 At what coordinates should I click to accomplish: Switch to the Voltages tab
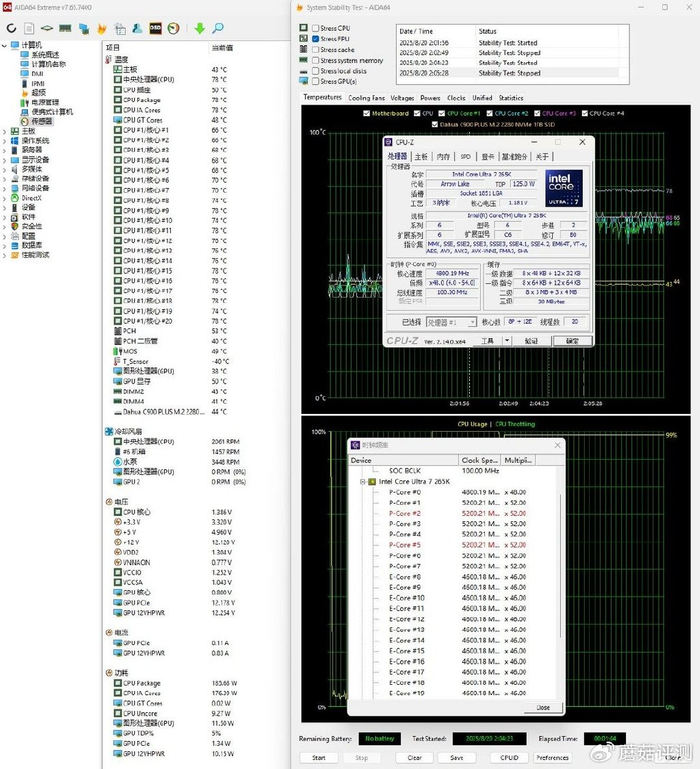[402, 98]
